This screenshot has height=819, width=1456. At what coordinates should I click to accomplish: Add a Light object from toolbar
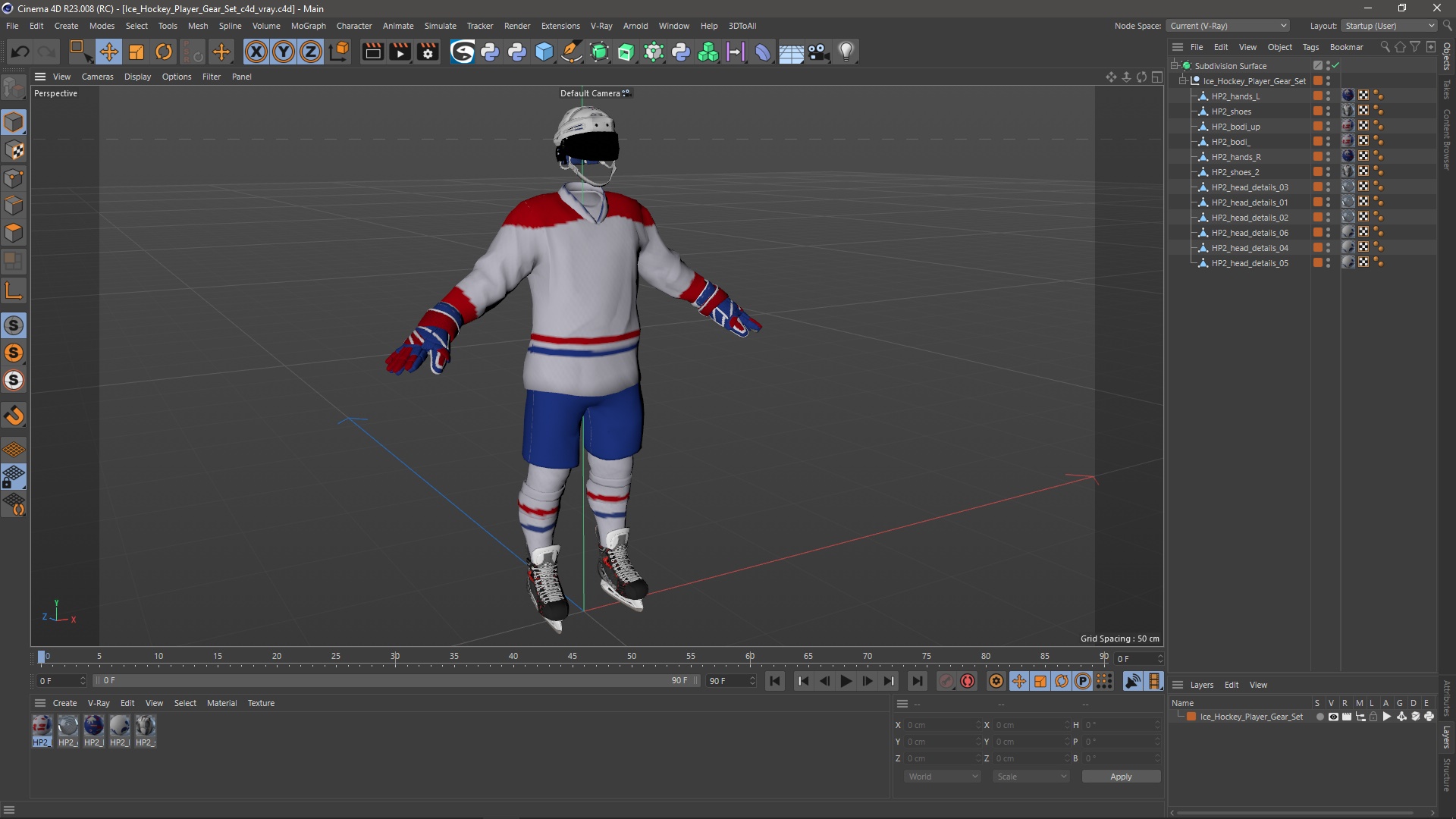tap(846, 52)
